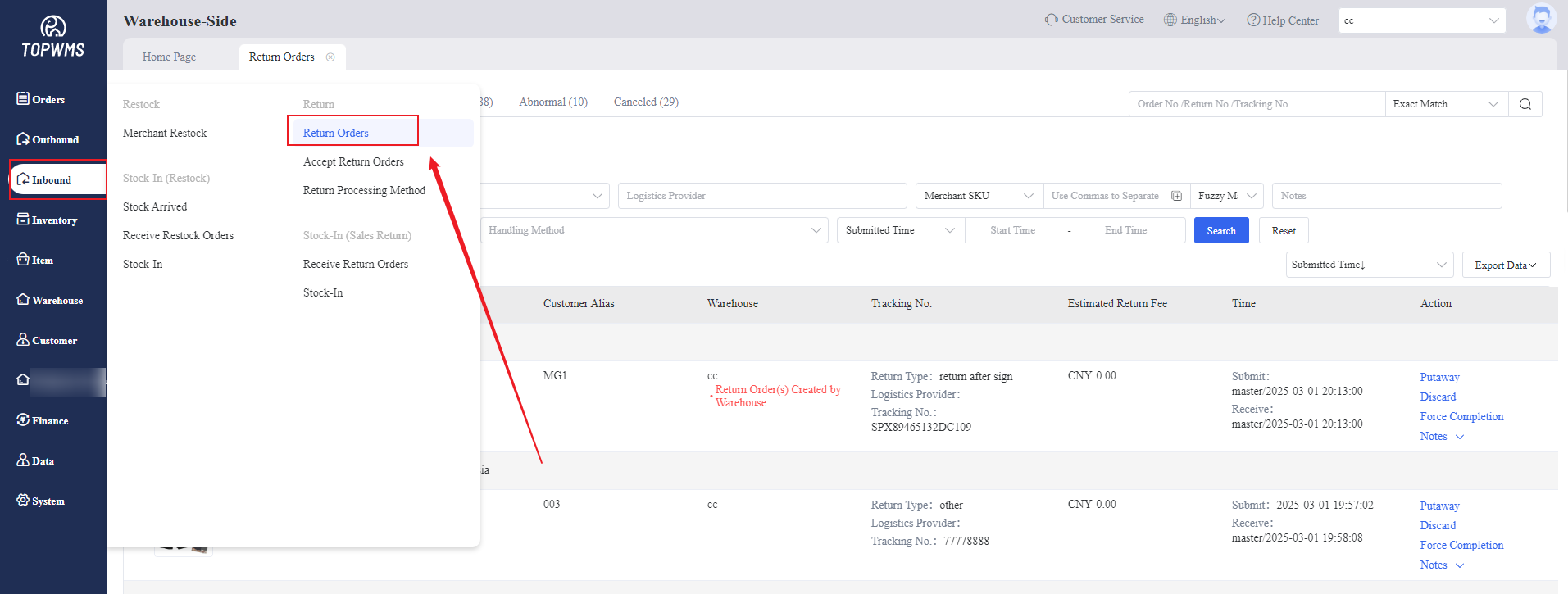Close the Return Orders tab
Image resolution: width=1568 pixels, height=594 pixels.
point(330,57)
